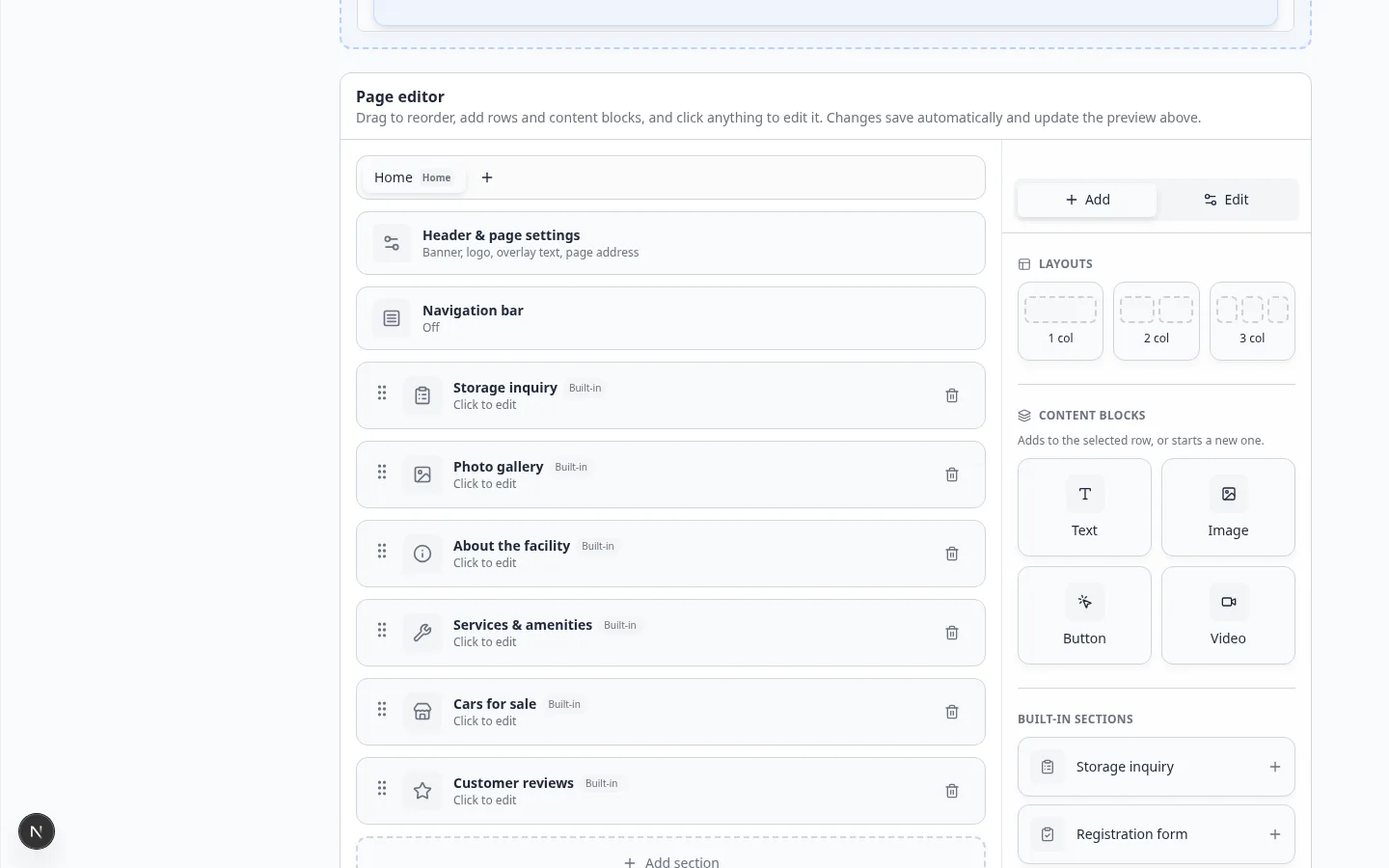Switch to the Edit tab
The width and height of the screenshot is (1389, 868).
pos(1226,200)
